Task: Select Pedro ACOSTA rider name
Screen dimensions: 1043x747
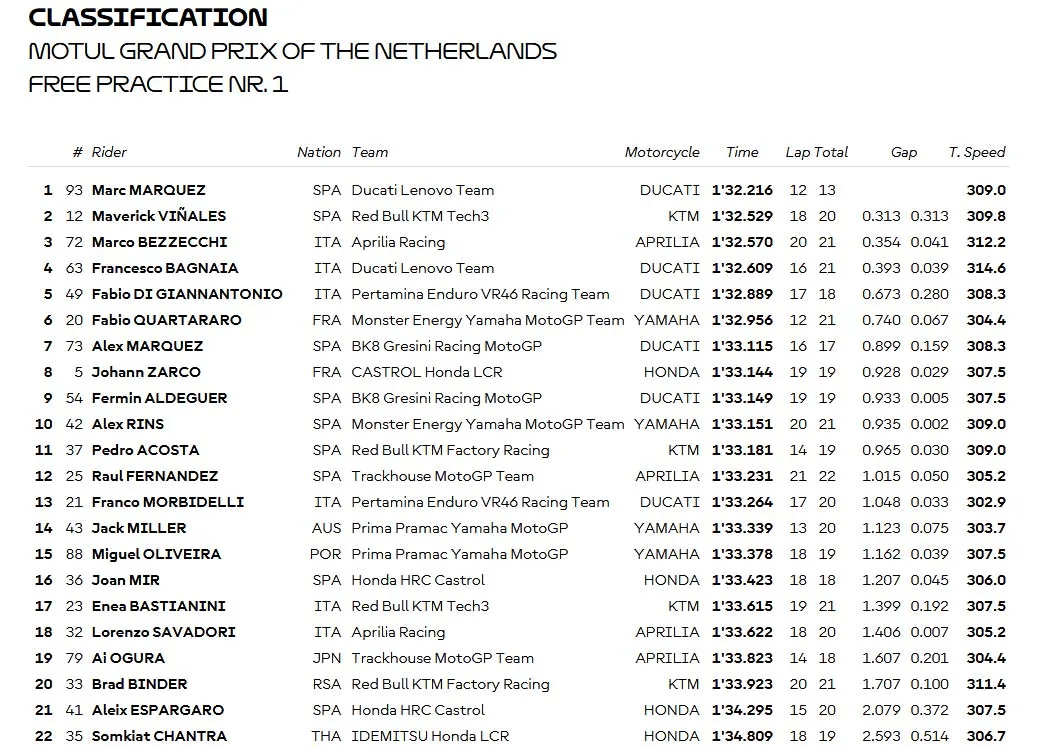Action: pos(146,450)
